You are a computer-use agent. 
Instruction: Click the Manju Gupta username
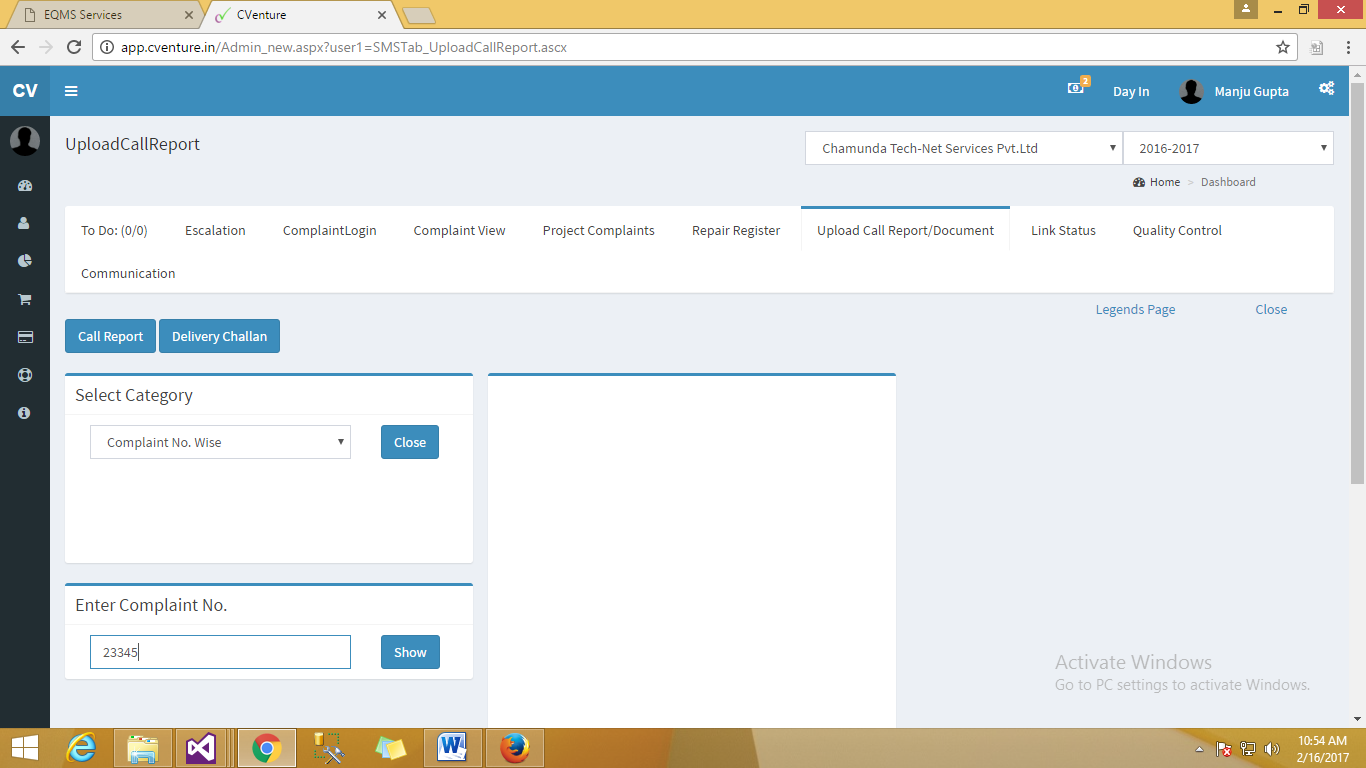[x=1251, y=91]
